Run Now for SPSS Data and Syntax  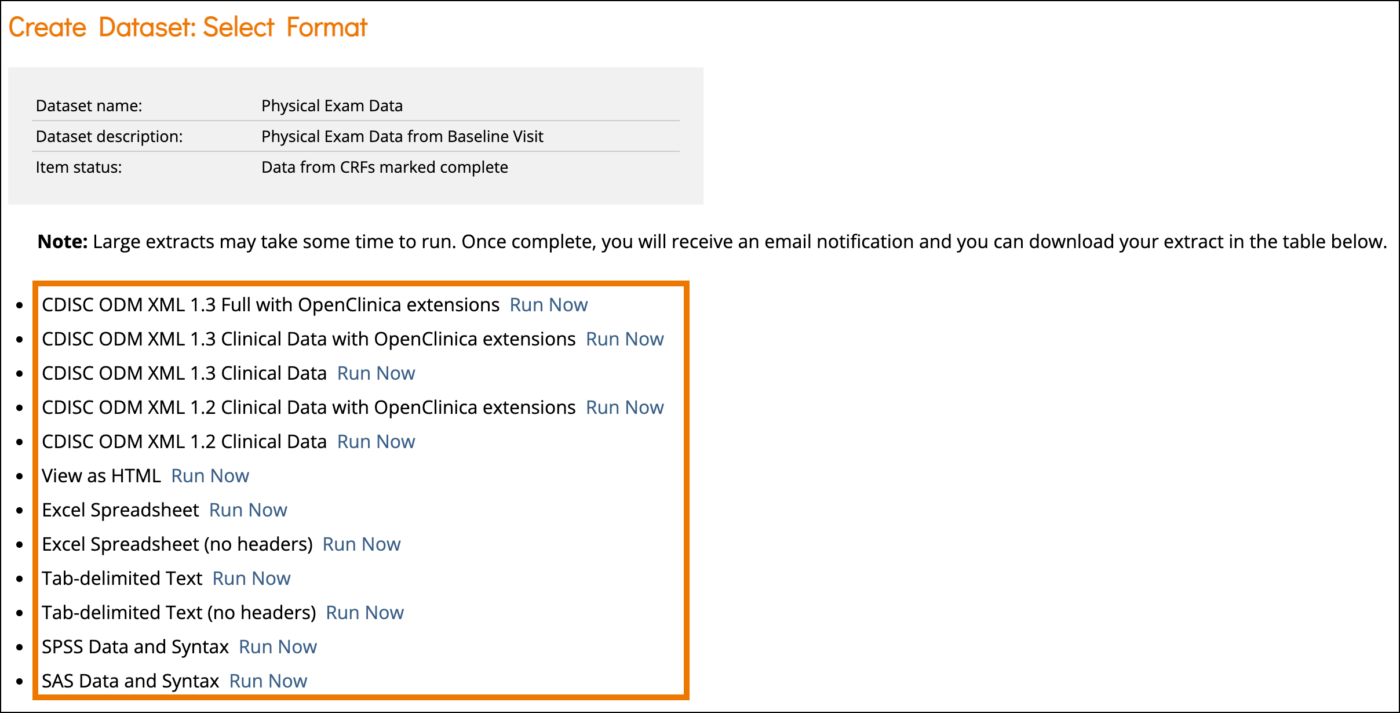[277, 646]
